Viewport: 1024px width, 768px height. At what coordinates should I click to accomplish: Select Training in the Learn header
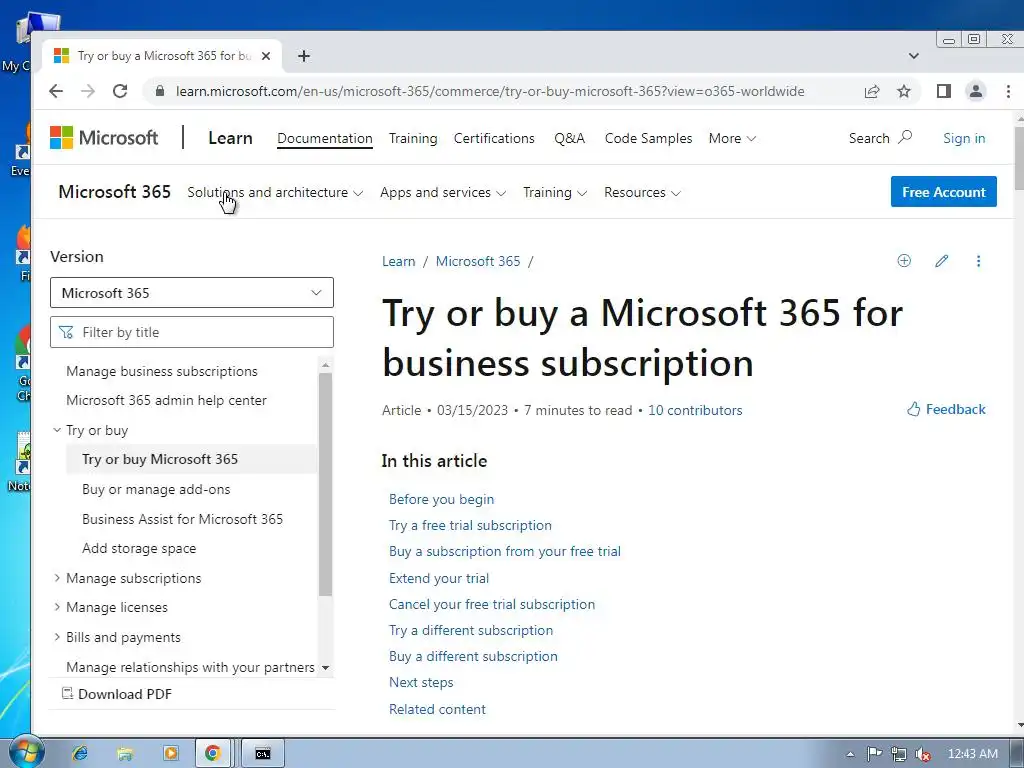point(413,138)
